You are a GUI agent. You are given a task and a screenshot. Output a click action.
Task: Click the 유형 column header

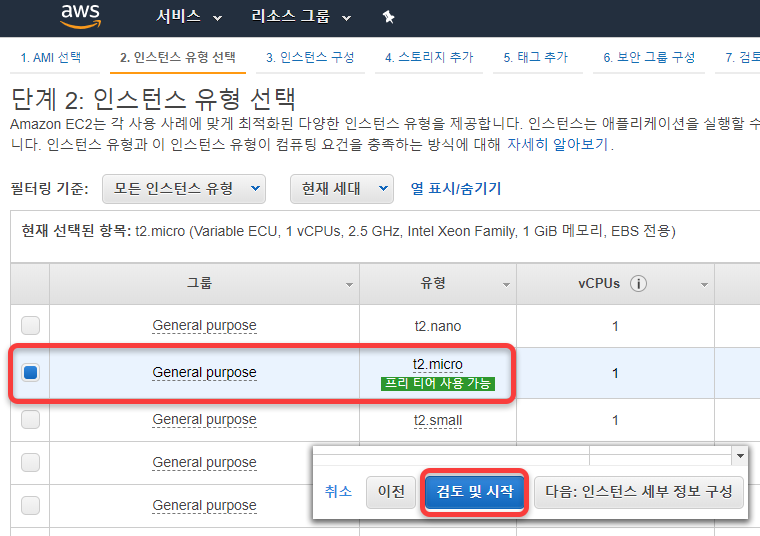click(438, 284)
